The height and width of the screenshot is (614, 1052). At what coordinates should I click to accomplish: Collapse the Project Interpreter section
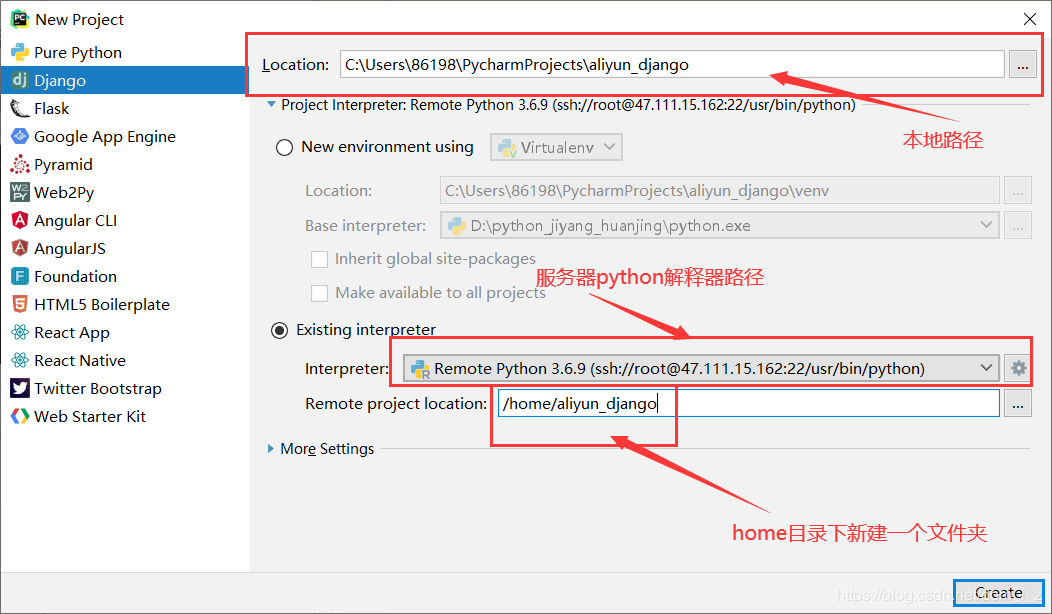[271, 105]
